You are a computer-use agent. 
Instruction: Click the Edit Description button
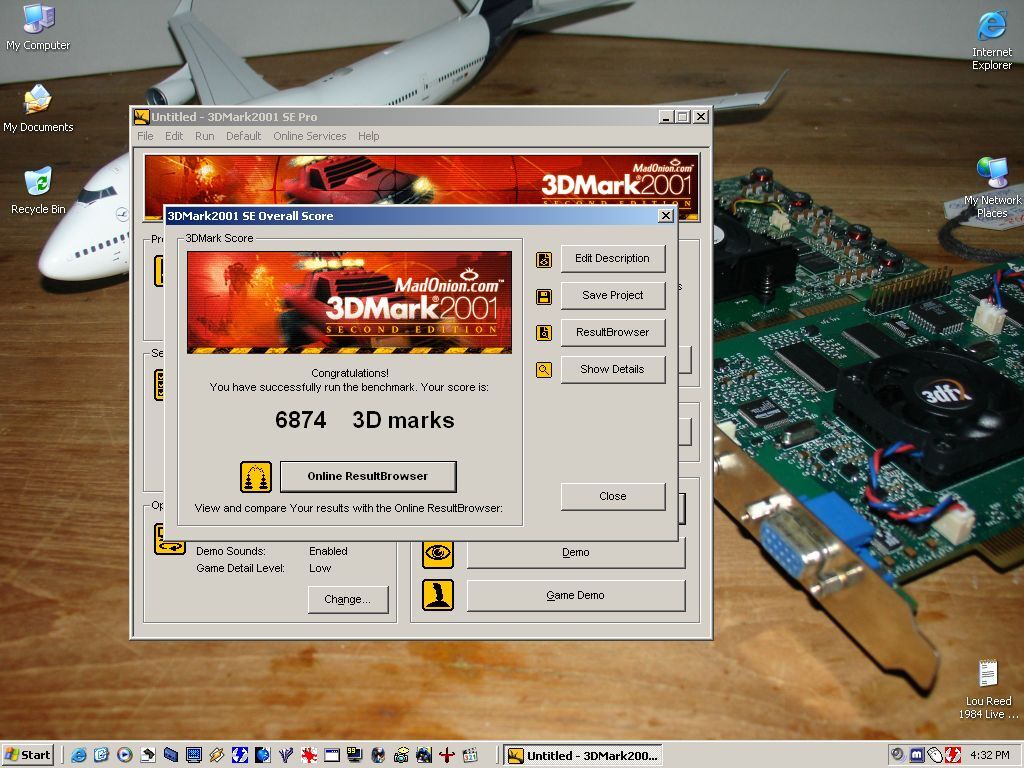coord(613,259)
